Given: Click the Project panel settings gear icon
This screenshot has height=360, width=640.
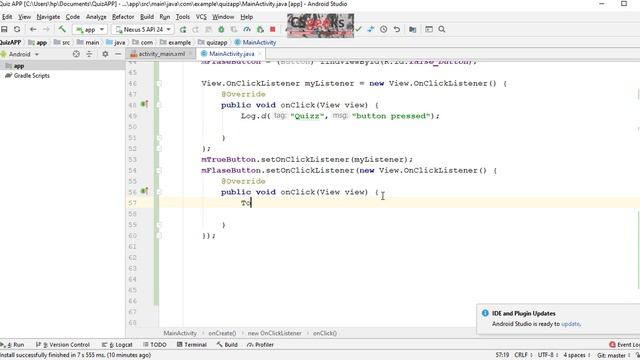Looking at the screenshot, I should [105, 54].
